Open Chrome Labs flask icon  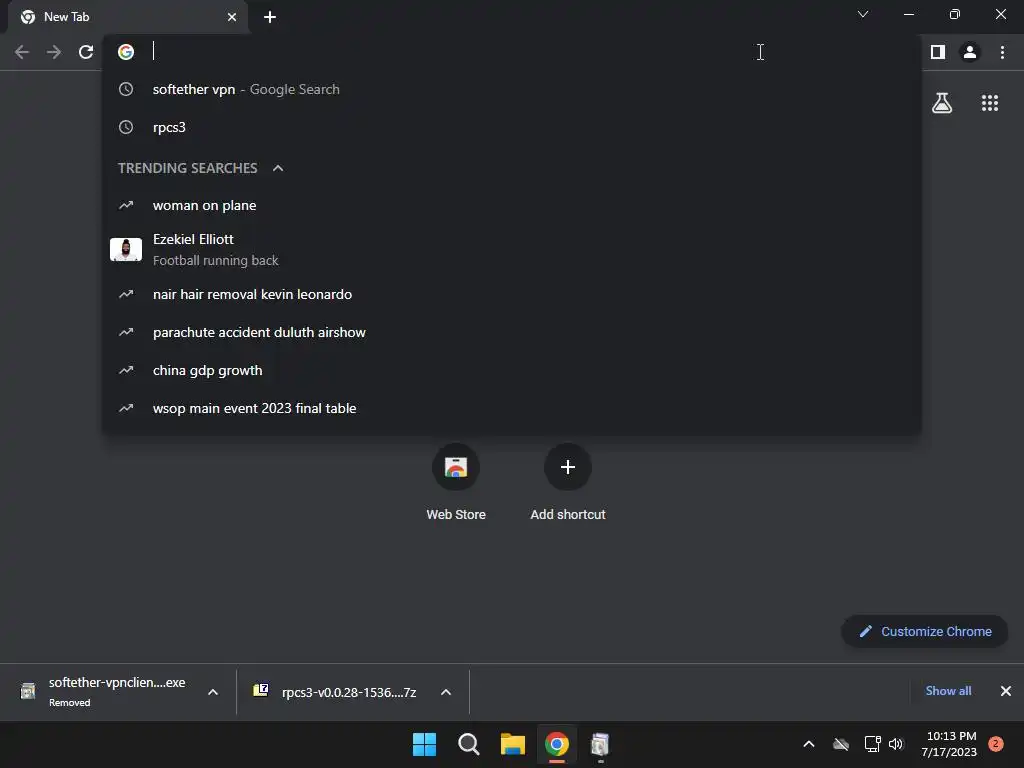(942, 103)
